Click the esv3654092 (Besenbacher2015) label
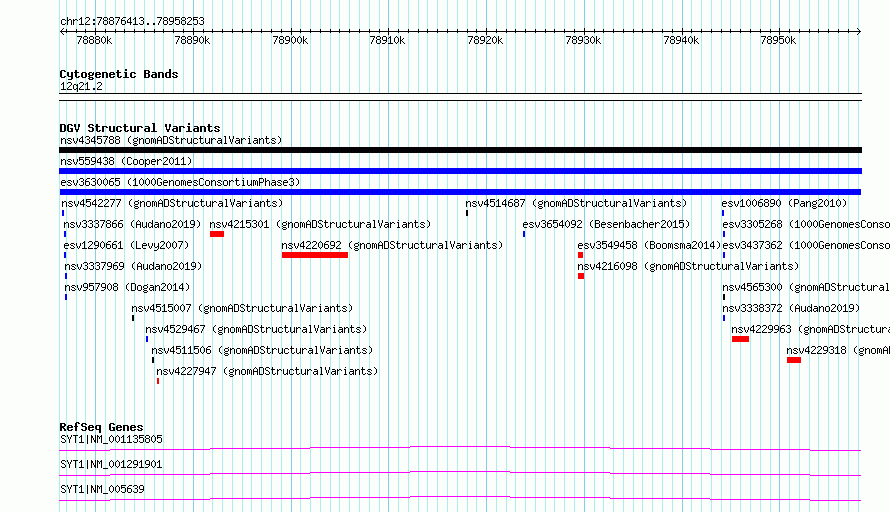The height and width of the screenshot is (512, 890). (x=606, y=224)
